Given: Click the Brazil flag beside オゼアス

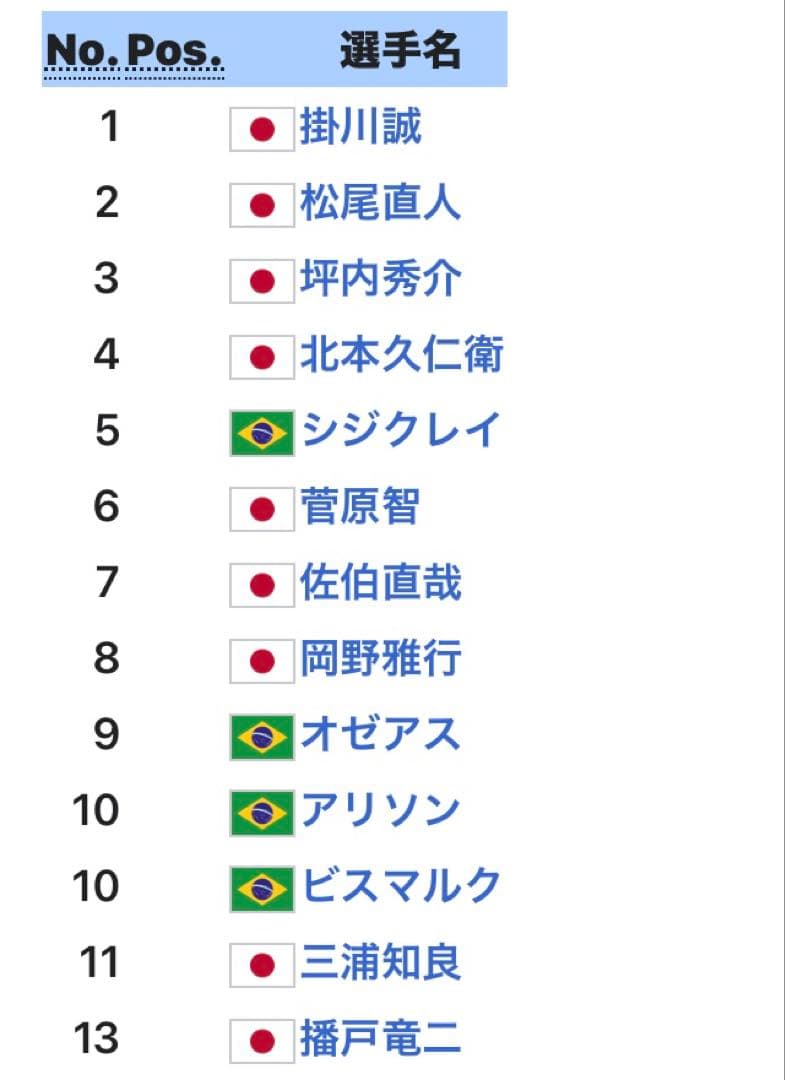Looking at the screenshot, I should (x=262, y=737).
